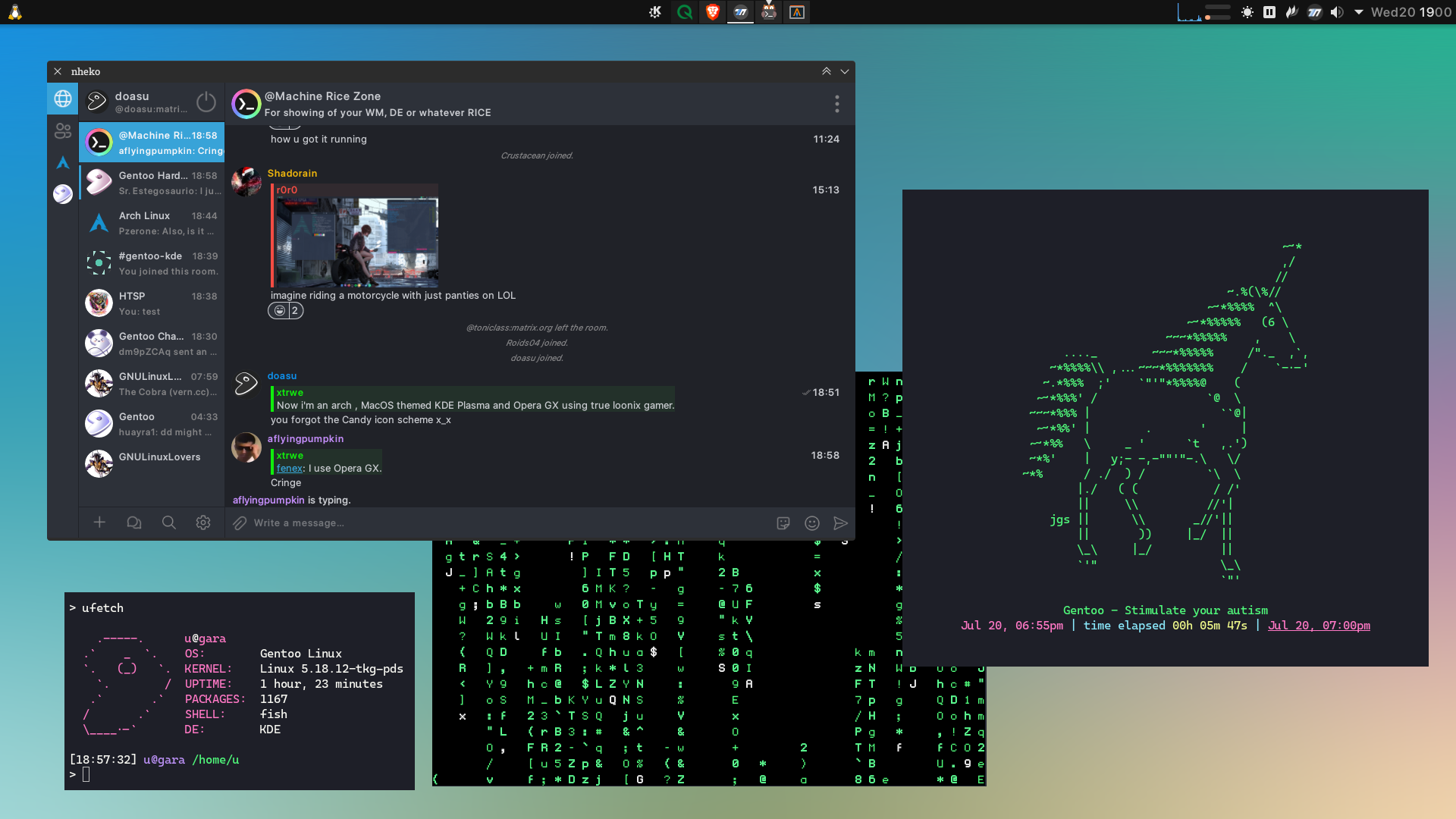
Task: Open the room directory chat bubbles icon
Action: [x=134, y=522]
